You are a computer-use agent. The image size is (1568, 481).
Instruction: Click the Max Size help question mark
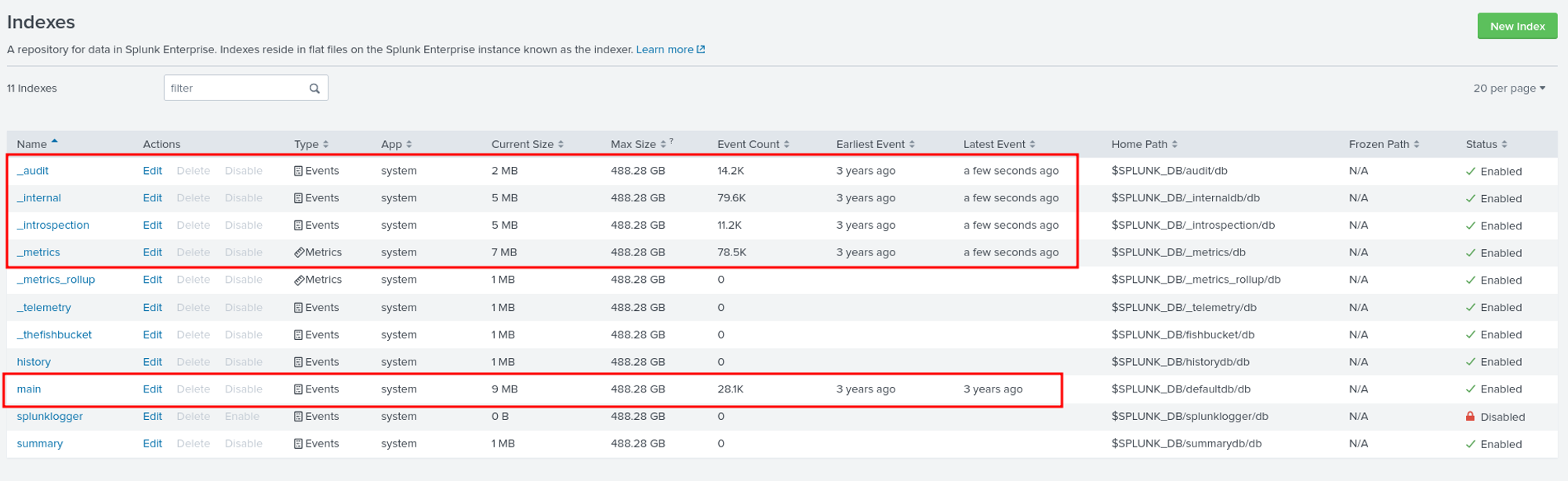coord(672,141)
